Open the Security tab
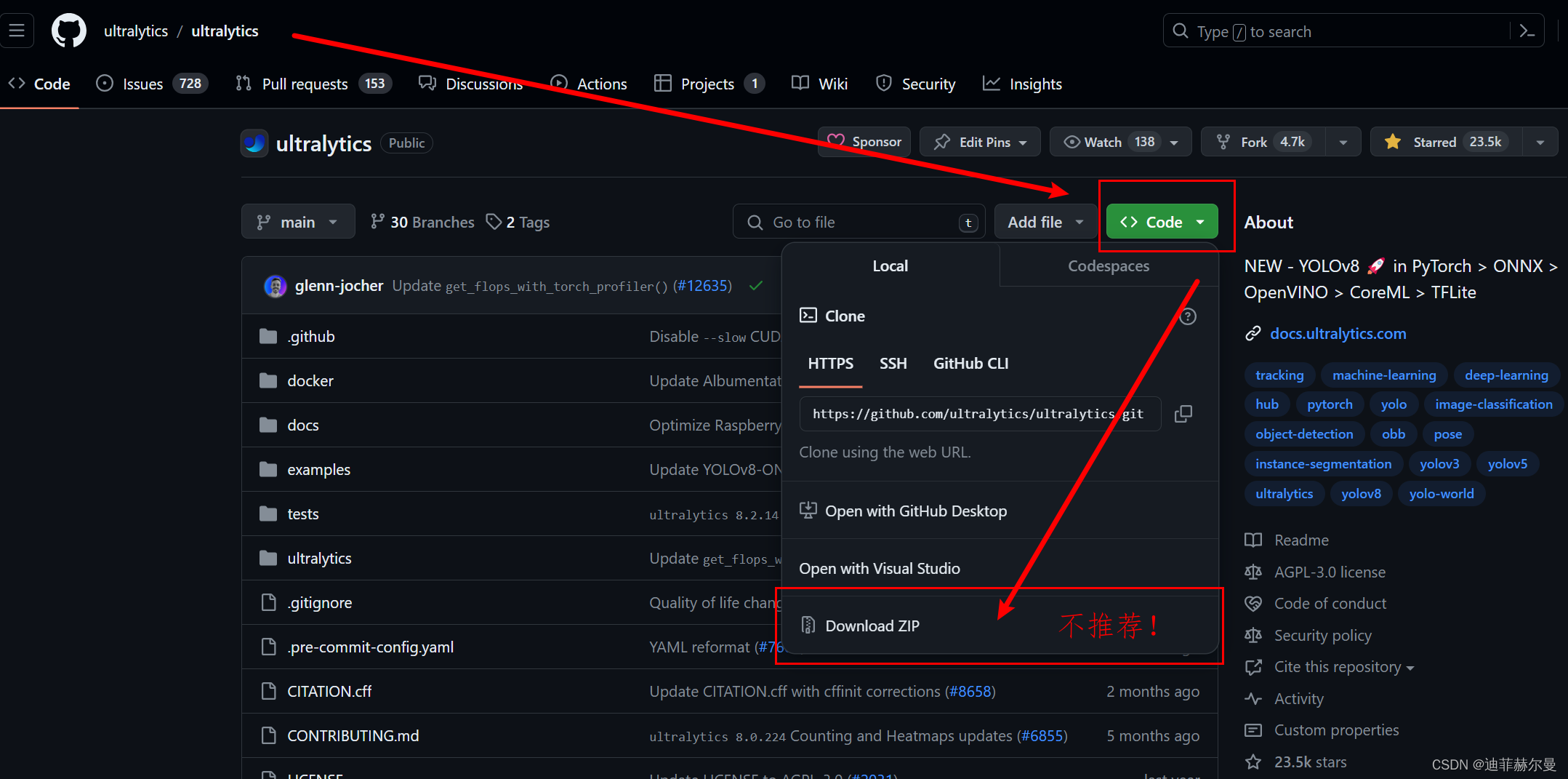The image size is (1568, 779). point(916,84)
